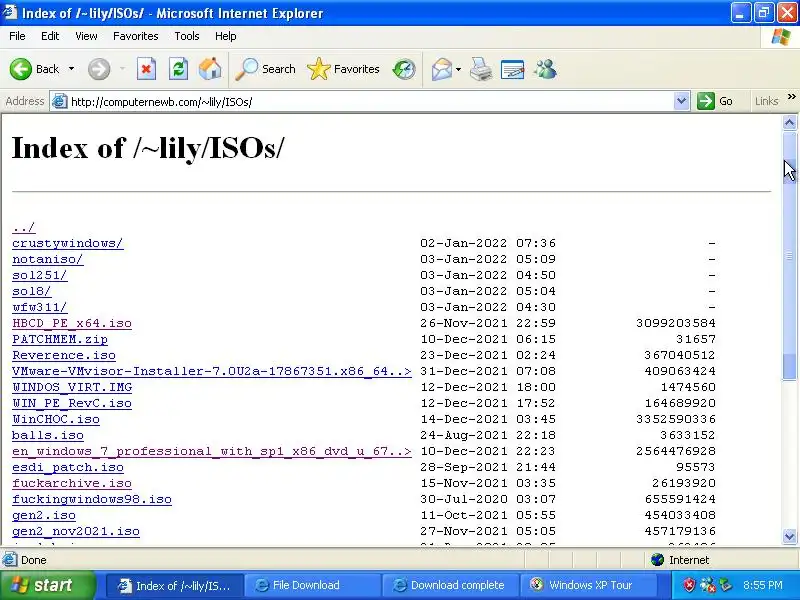Image resolution: width=800 pixels, height=600 pixels.
Task: Click the 3099203584 file size text
Action: tap(676, 323)
